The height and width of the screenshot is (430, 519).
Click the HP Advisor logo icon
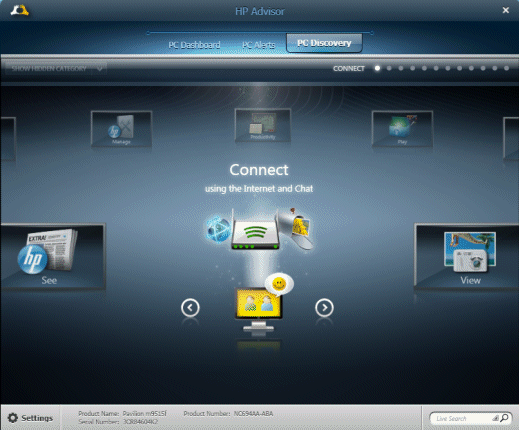click(20, 10)
